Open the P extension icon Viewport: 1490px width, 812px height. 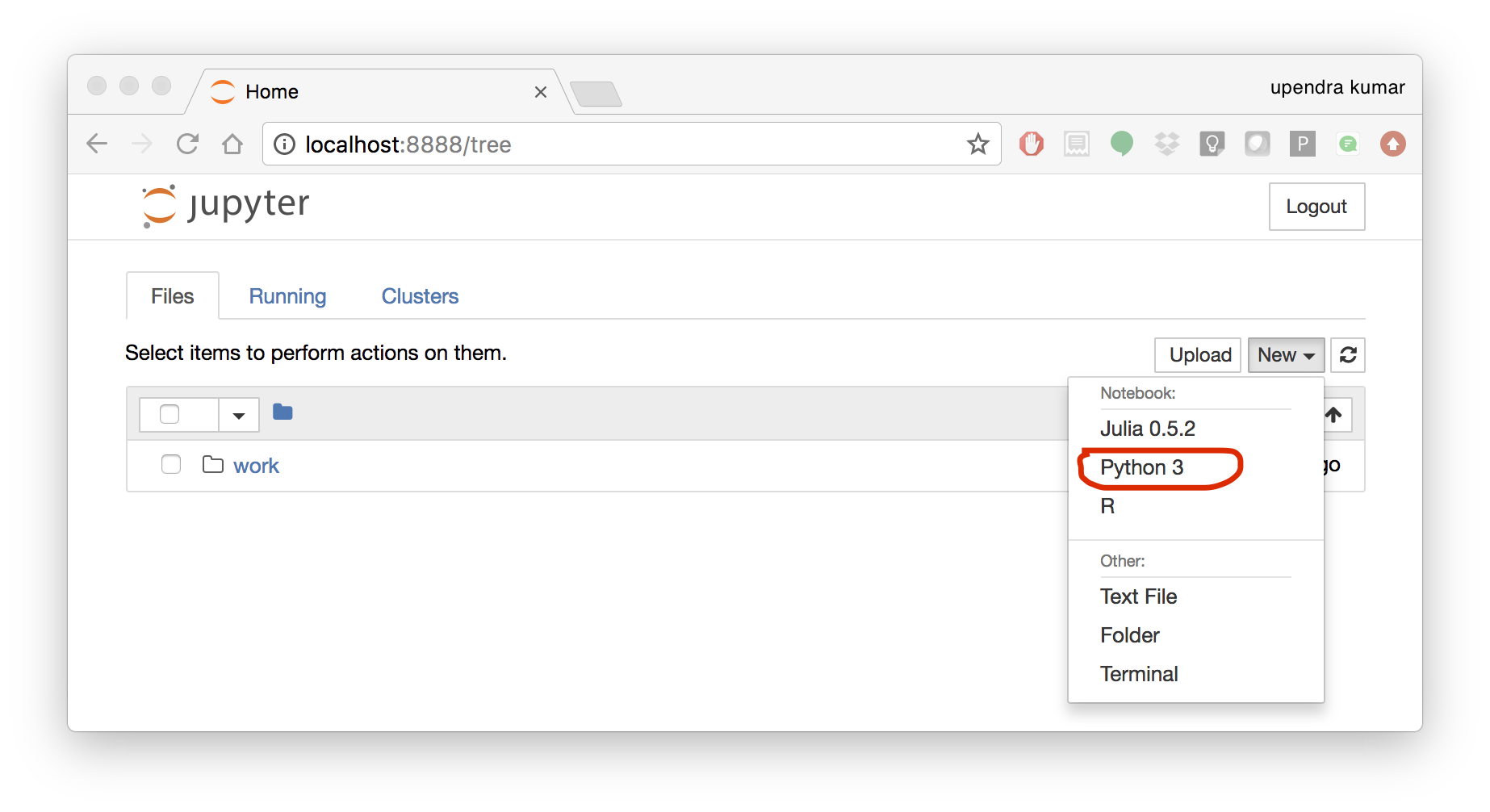tap(1303, 144)
